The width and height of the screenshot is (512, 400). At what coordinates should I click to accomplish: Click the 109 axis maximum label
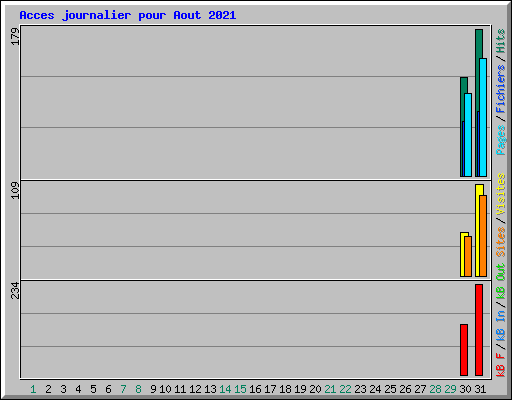tap(15, 190)
